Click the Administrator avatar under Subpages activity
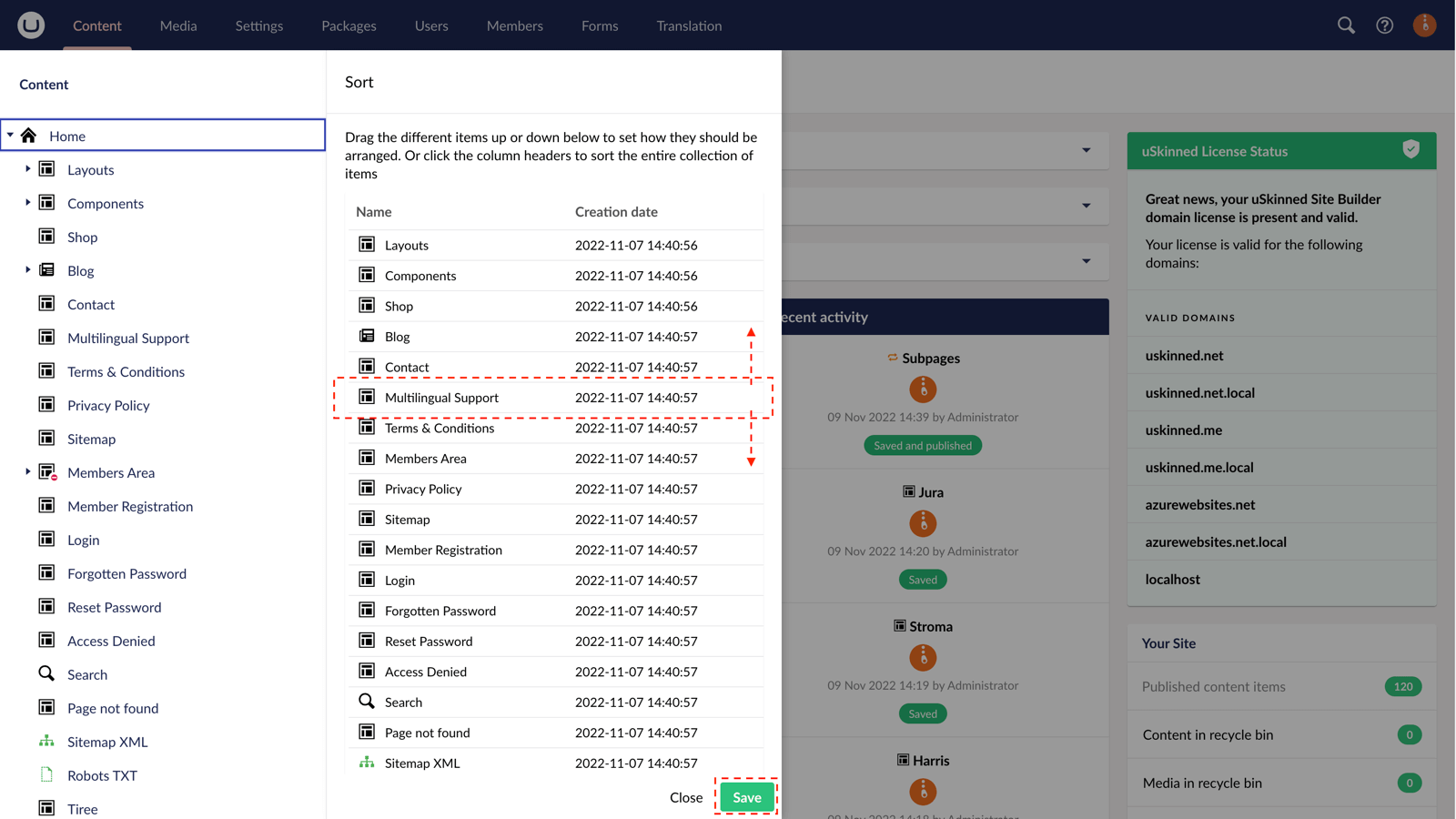1456x819 pixels. tap(922, 389)
